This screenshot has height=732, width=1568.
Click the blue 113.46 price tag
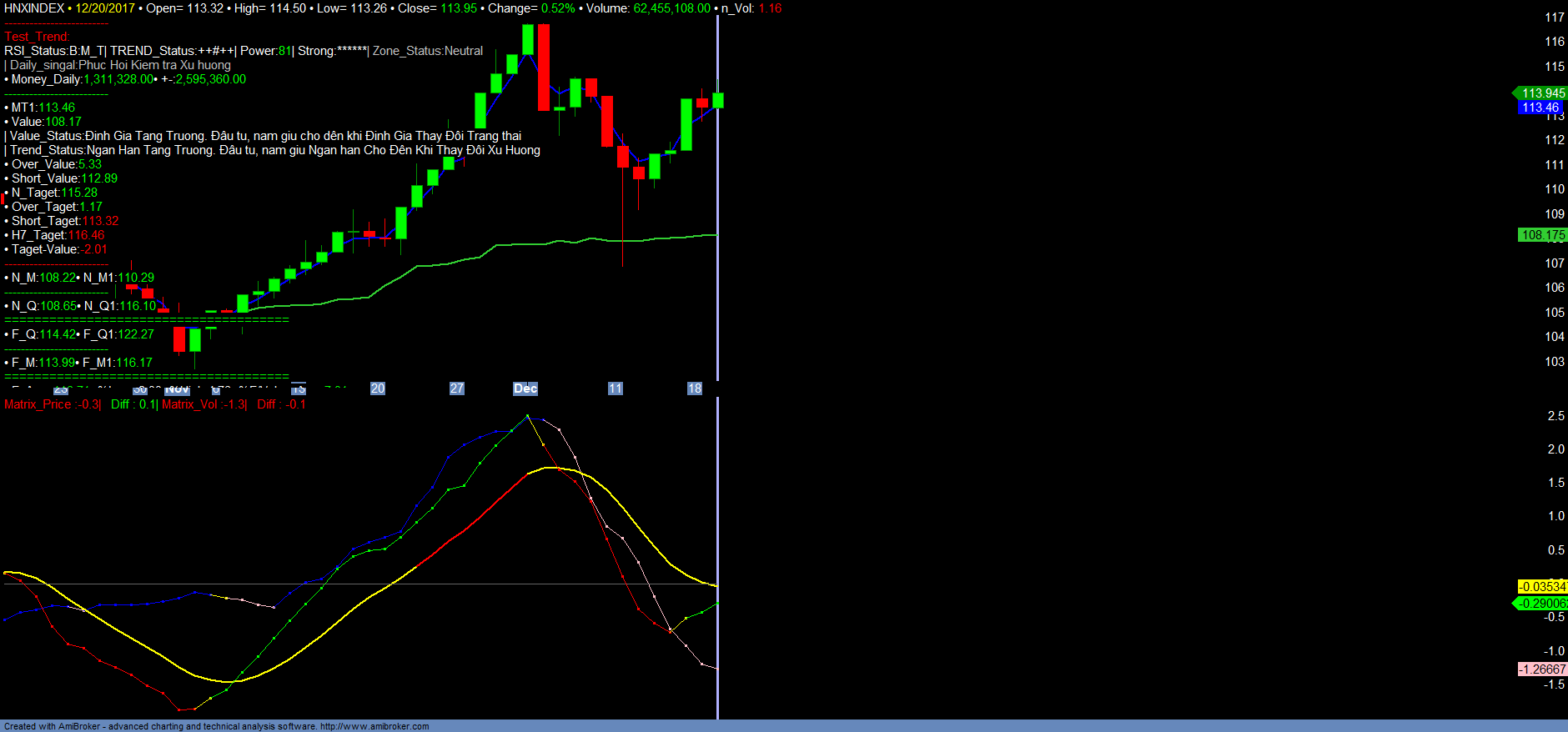(1540, 108)
